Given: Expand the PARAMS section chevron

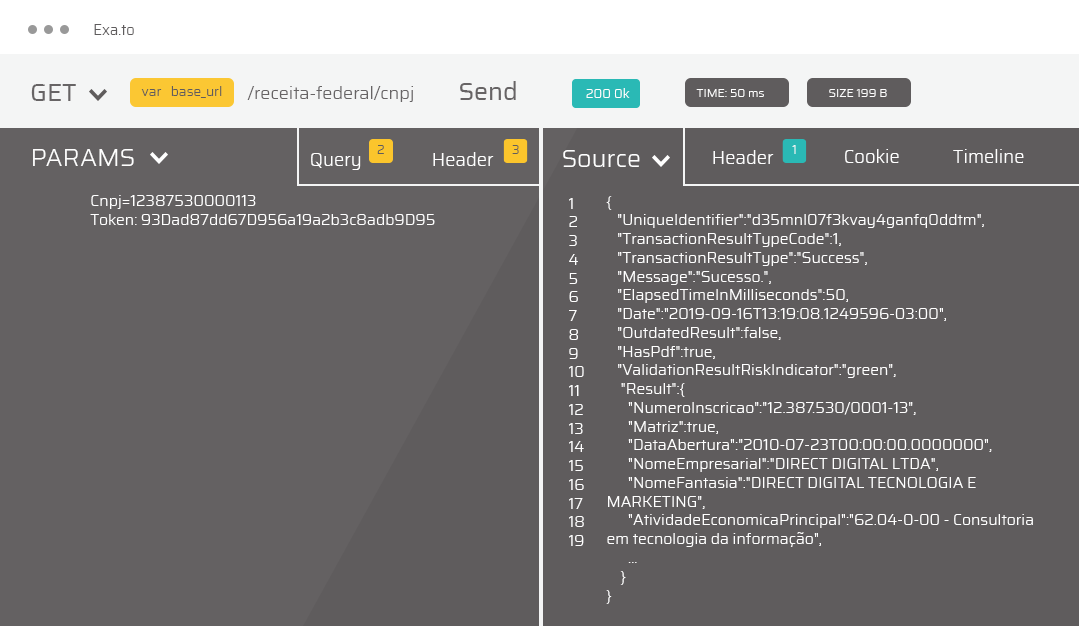Looking at the screenshot, I should 158,158.
